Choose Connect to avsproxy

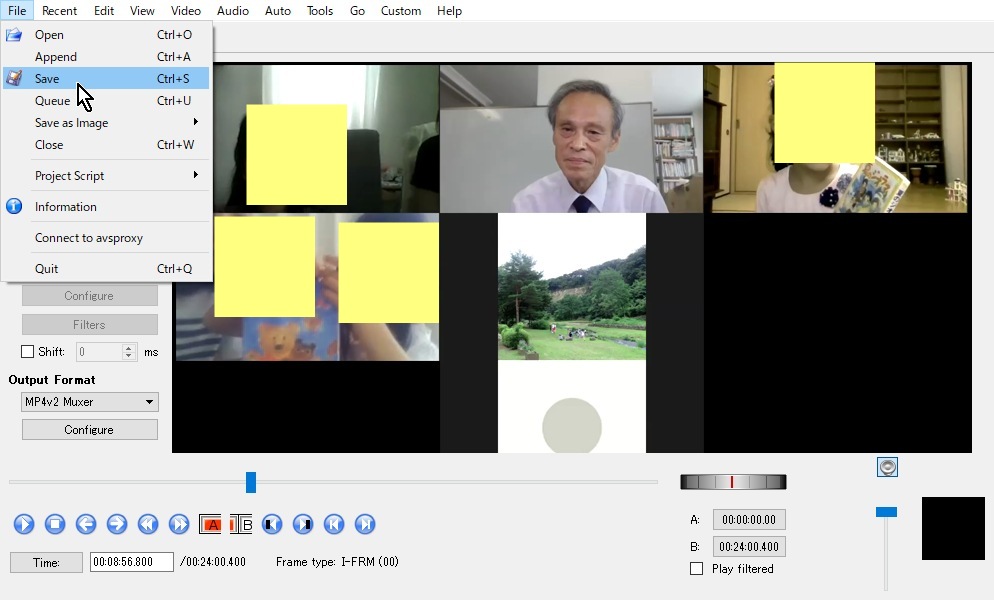point(106,238)
